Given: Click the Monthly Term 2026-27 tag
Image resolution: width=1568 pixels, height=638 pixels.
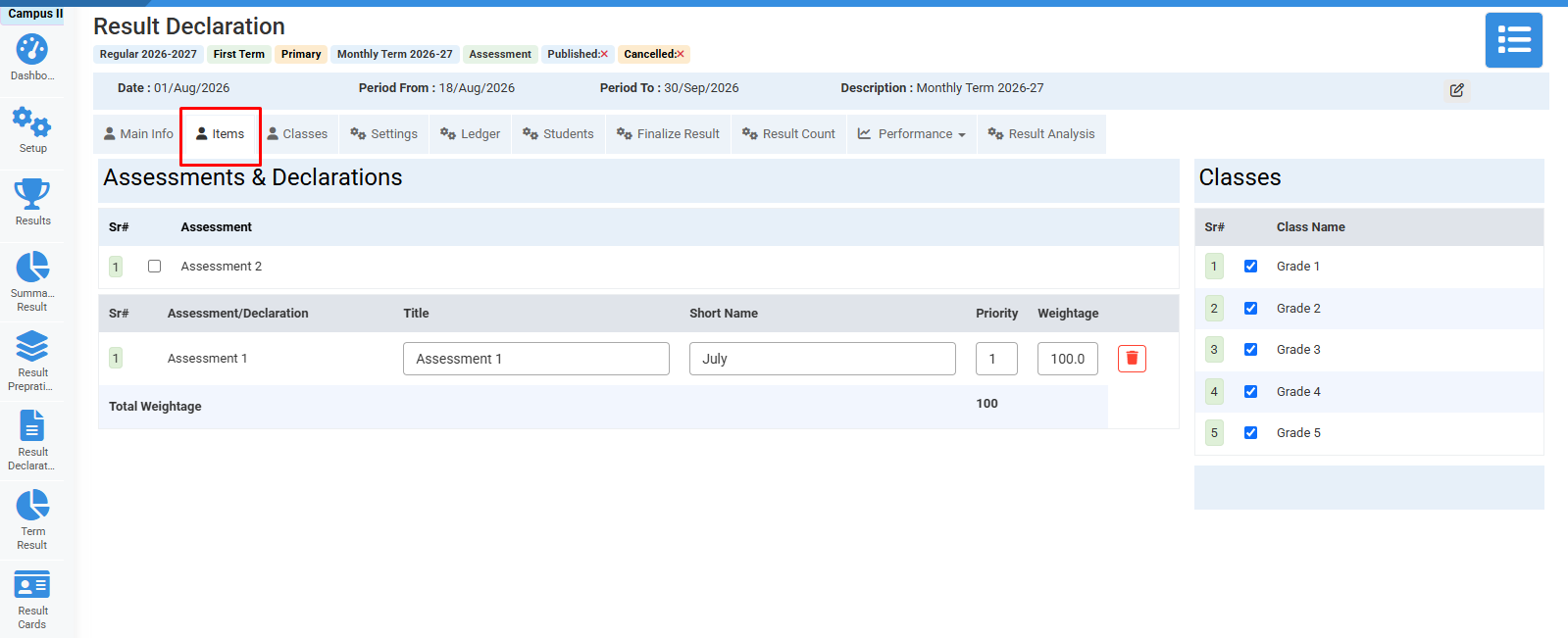Looking at the screenshot, I should tap(395, 54).
